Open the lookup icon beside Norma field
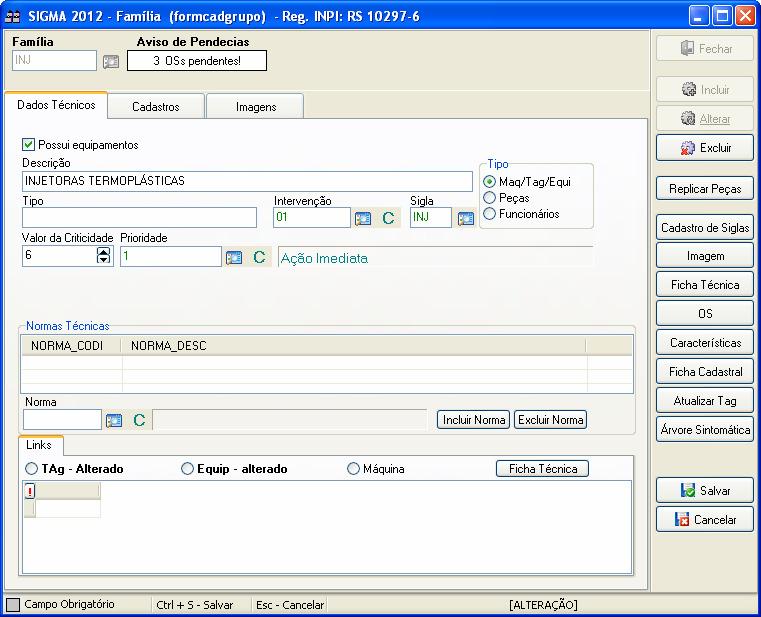 [x=114, y=420]
